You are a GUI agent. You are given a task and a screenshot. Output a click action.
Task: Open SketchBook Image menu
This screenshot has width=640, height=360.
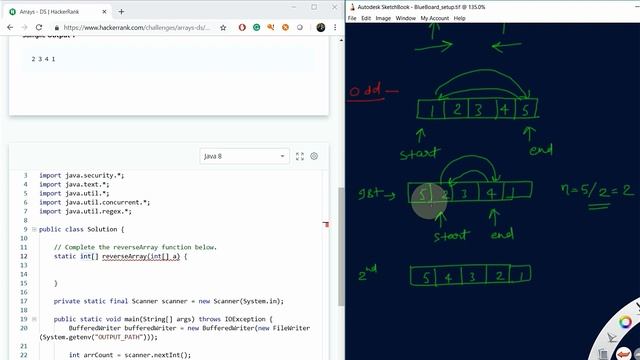click(x=383, y=18)
